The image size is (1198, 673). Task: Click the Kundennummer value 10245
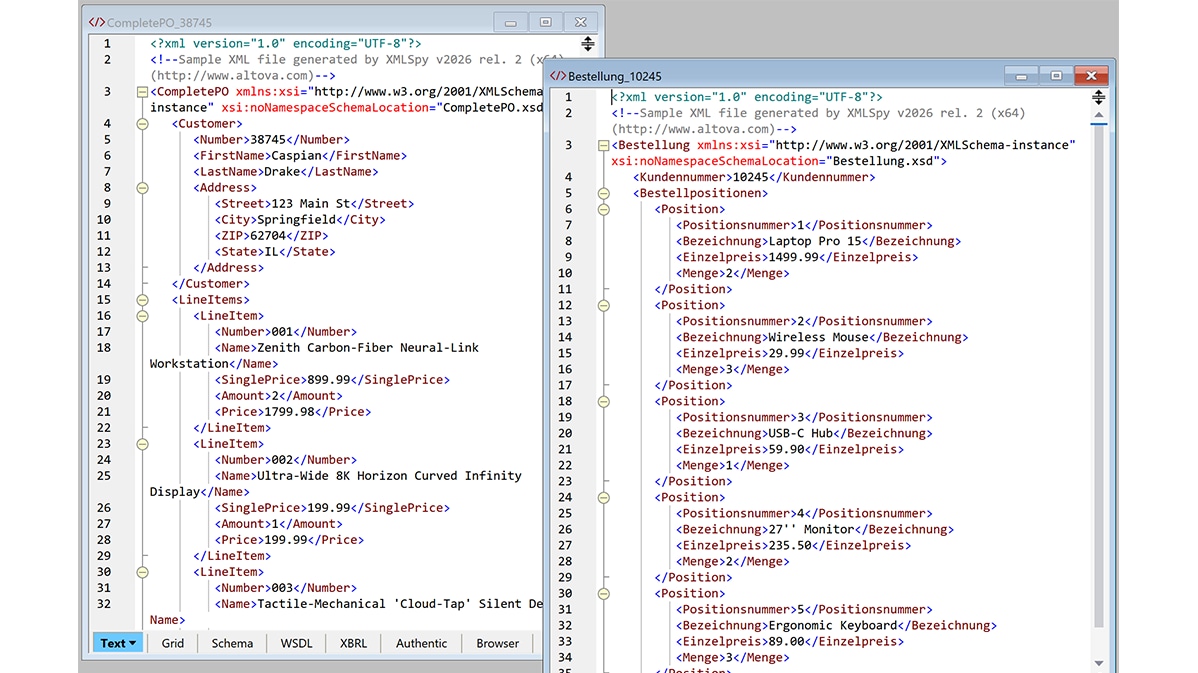click(750, 177)
